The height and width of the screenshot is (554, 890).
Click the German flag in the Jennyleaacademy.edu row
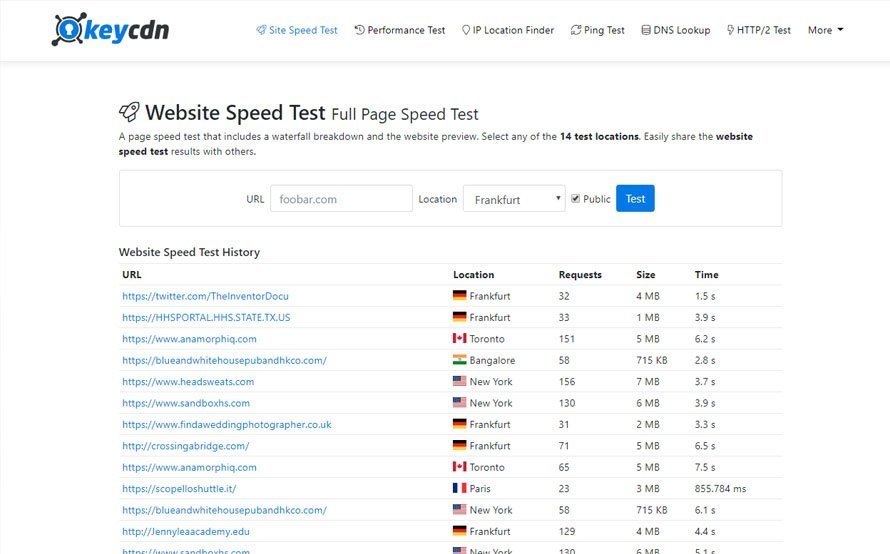459,531
